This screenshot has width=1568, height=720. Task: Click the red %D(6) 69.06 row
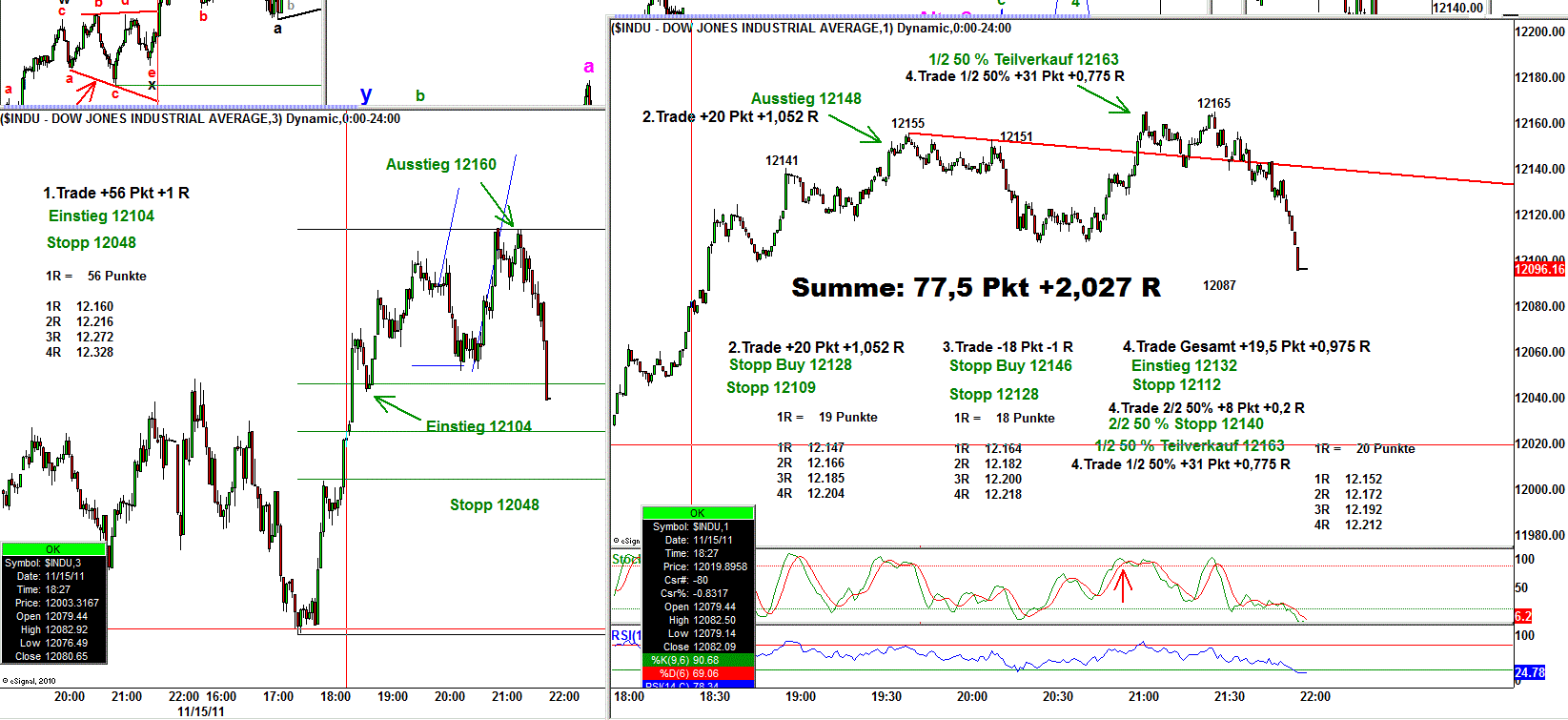tap(698, 673)
